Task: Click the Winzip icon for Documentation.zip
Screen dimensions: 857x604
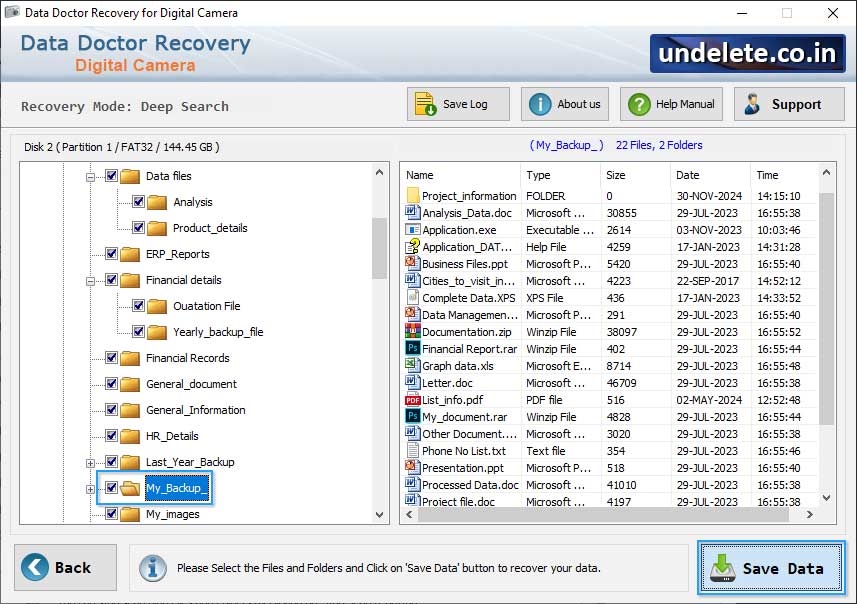Action: pos(411,332)
